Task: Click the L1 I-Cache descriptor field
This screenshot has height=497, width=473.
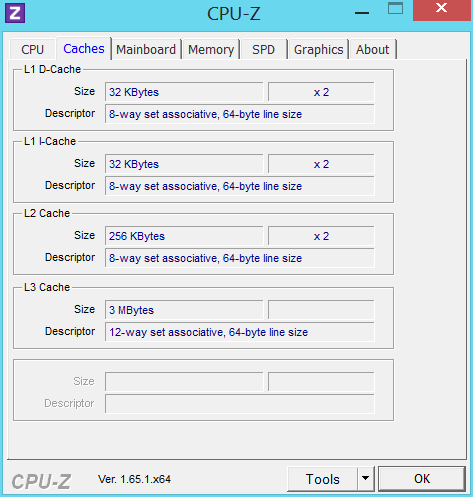Action: pyautogui.click(x=240, y=186)
